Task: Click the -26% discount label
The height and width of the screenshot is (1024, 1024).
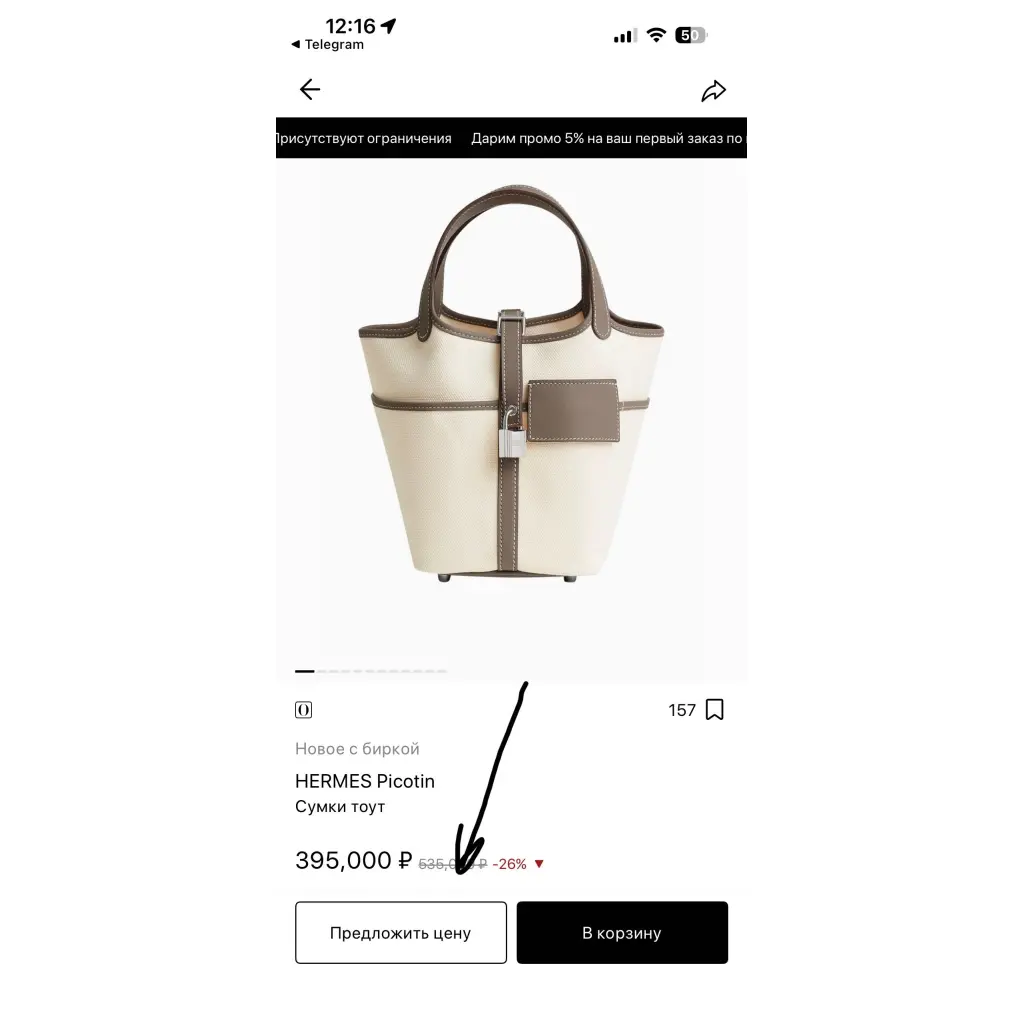Action: pos(509,864)
